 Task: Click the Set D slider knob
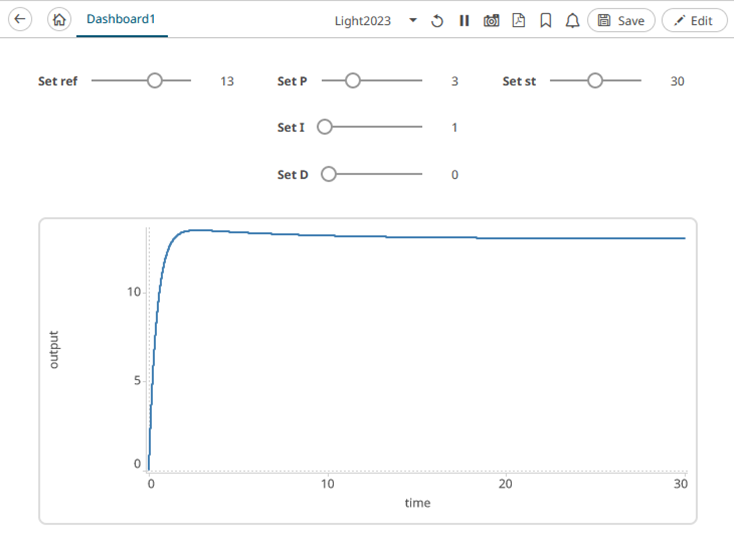tap(329, 174)
